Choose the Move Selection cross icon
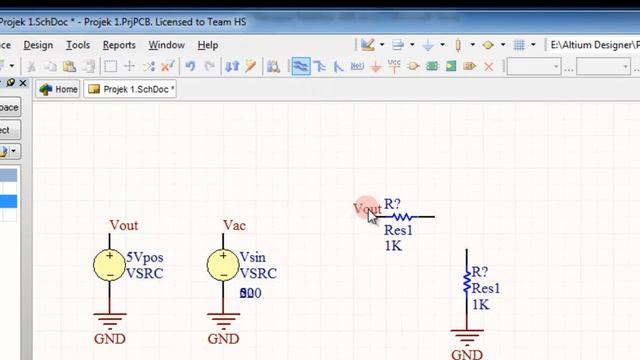This screenshot has width=640, height=360. click(129, 67)
